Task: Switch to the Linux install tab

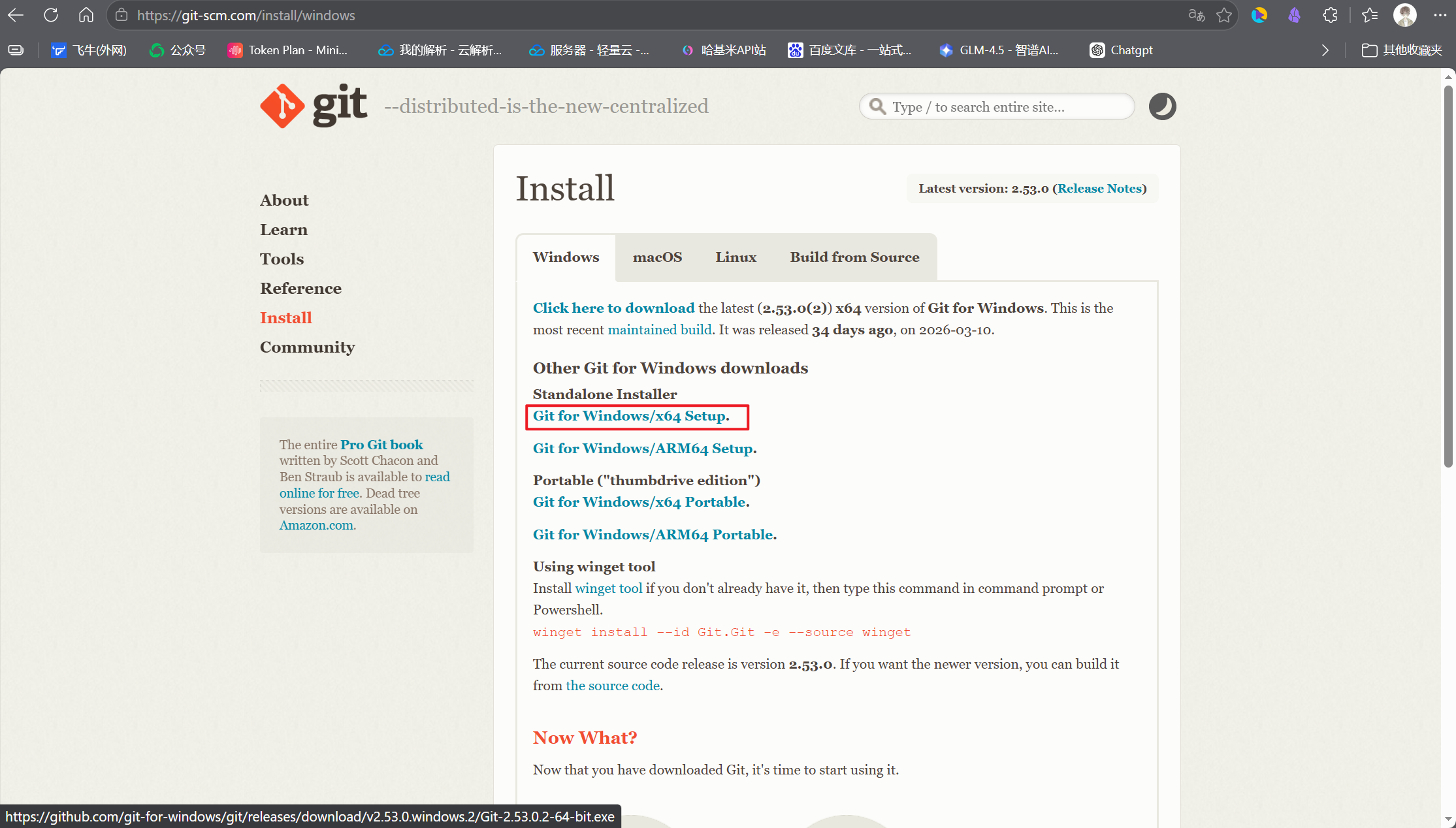Action: coord(736,257)
